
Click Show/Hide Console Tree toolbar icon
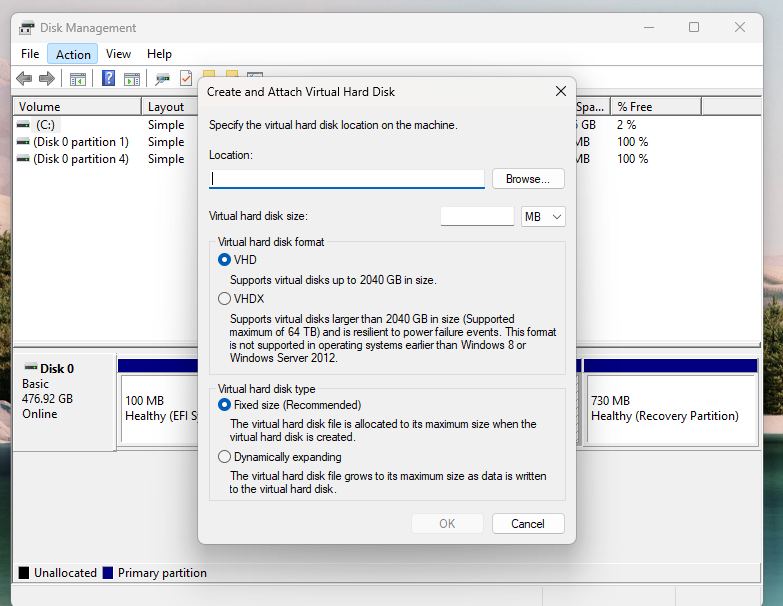coord(77,79)
